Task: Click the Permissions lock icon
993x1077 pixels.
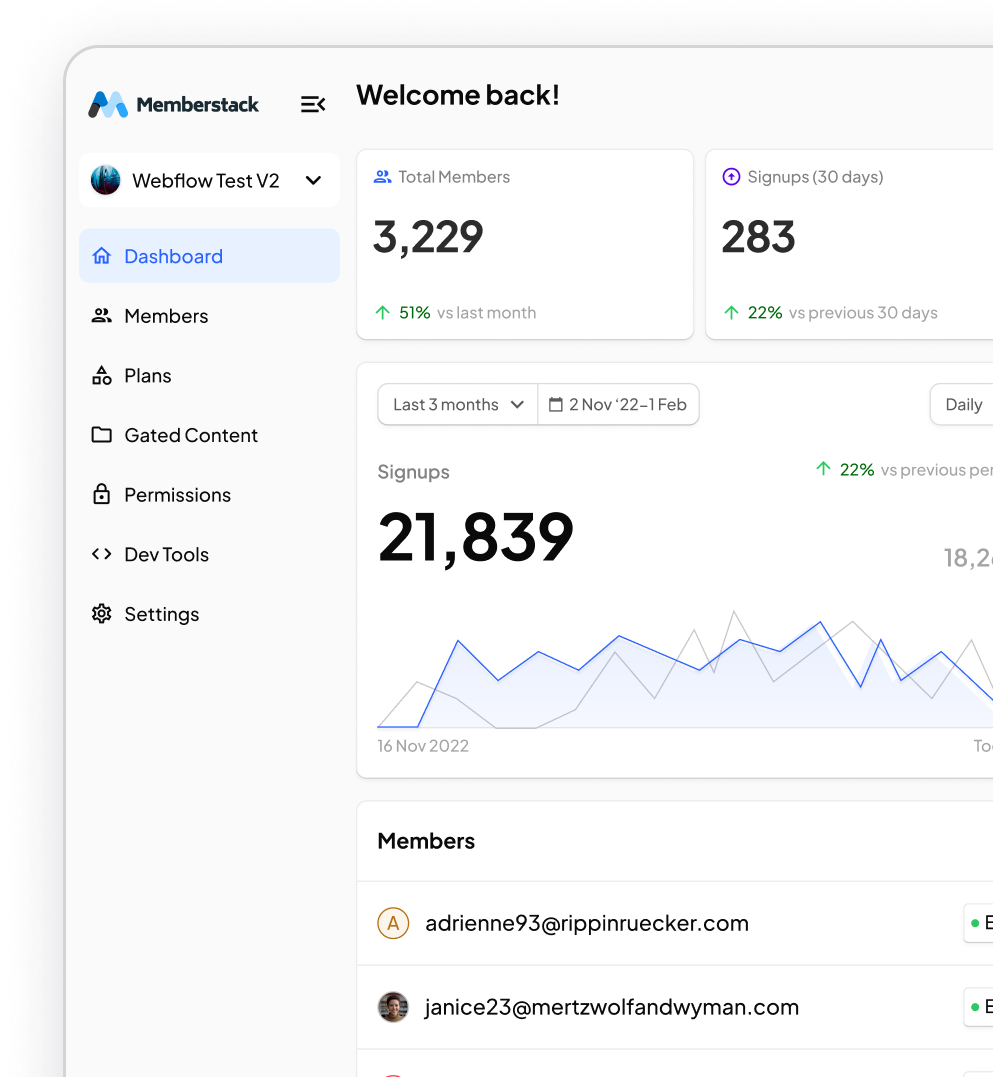Action: [101, 495]
